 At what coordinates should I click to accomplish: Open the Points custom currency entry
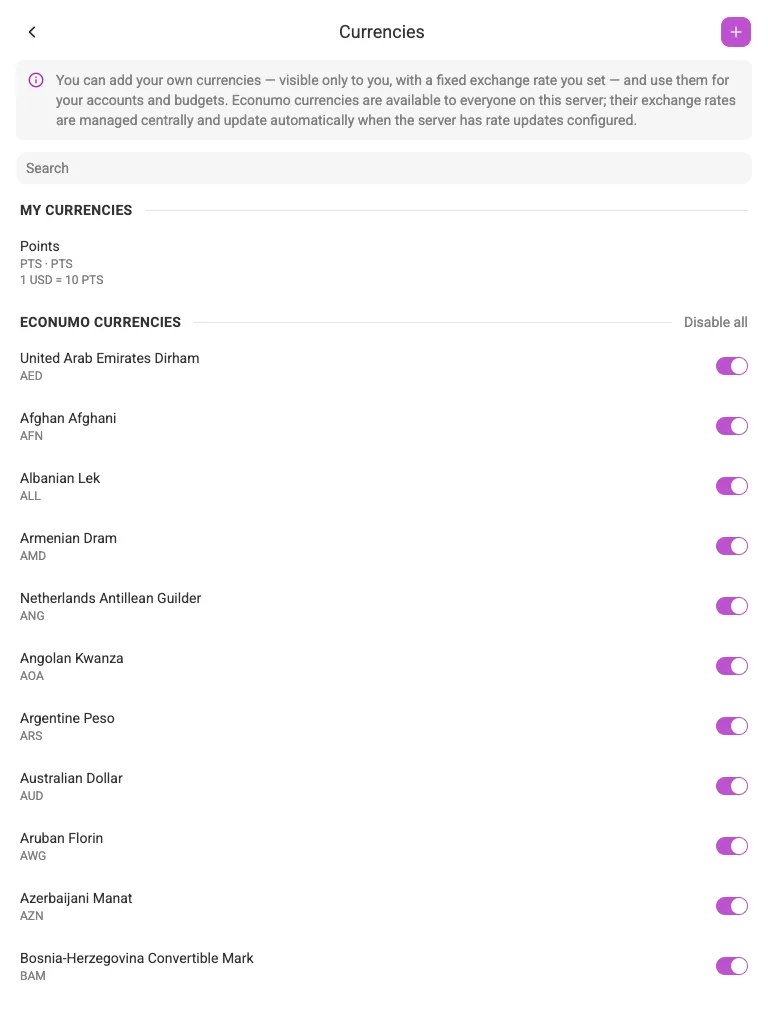tap(384, 263)
